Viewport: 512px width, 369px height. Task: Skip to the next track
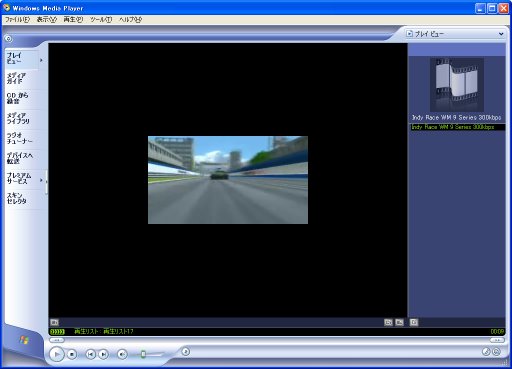pos(104,354)
